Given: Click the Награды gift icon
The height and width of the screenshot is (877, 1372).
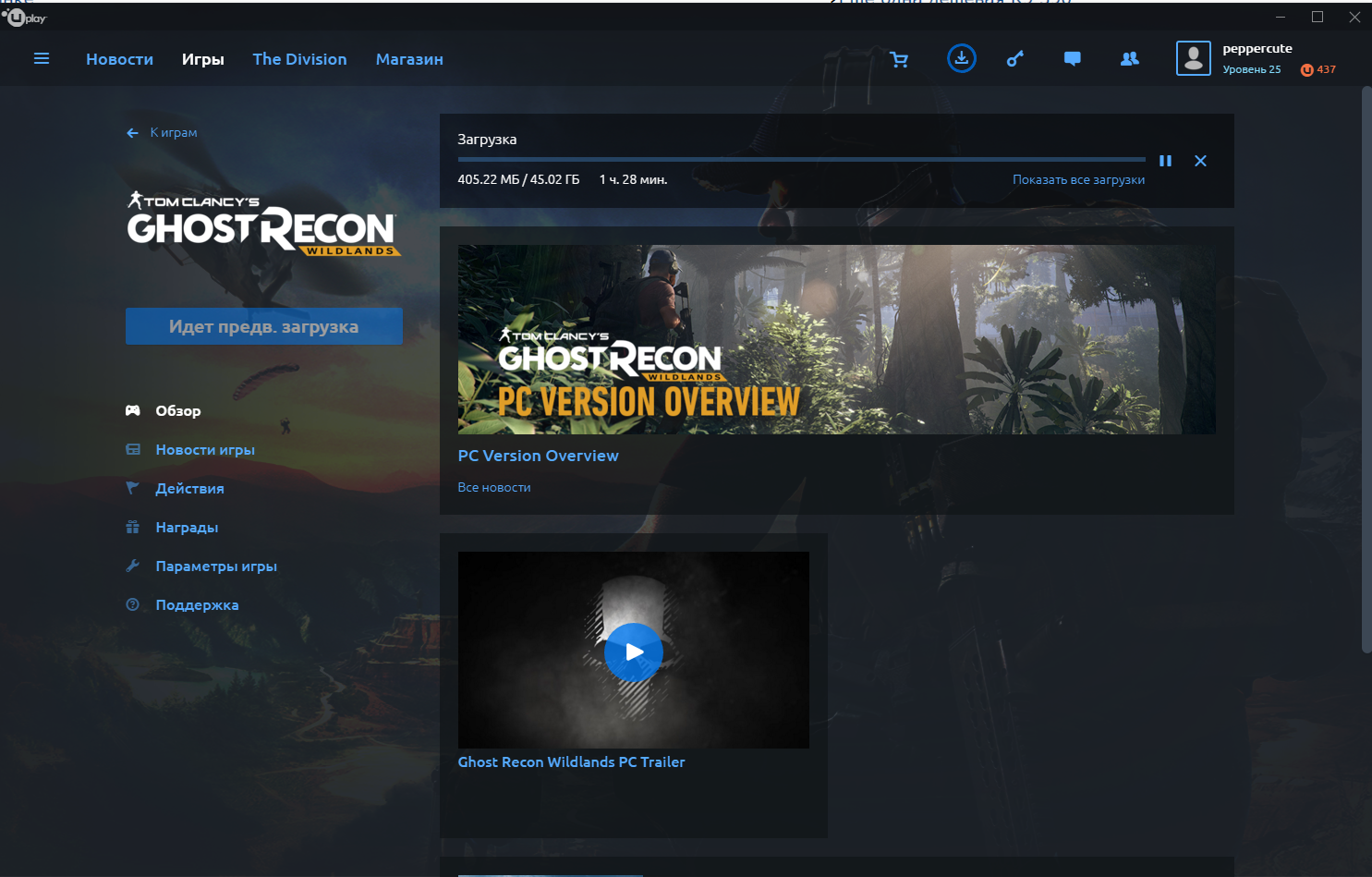Looking at the screenshot, I should [x=133, y=527].
